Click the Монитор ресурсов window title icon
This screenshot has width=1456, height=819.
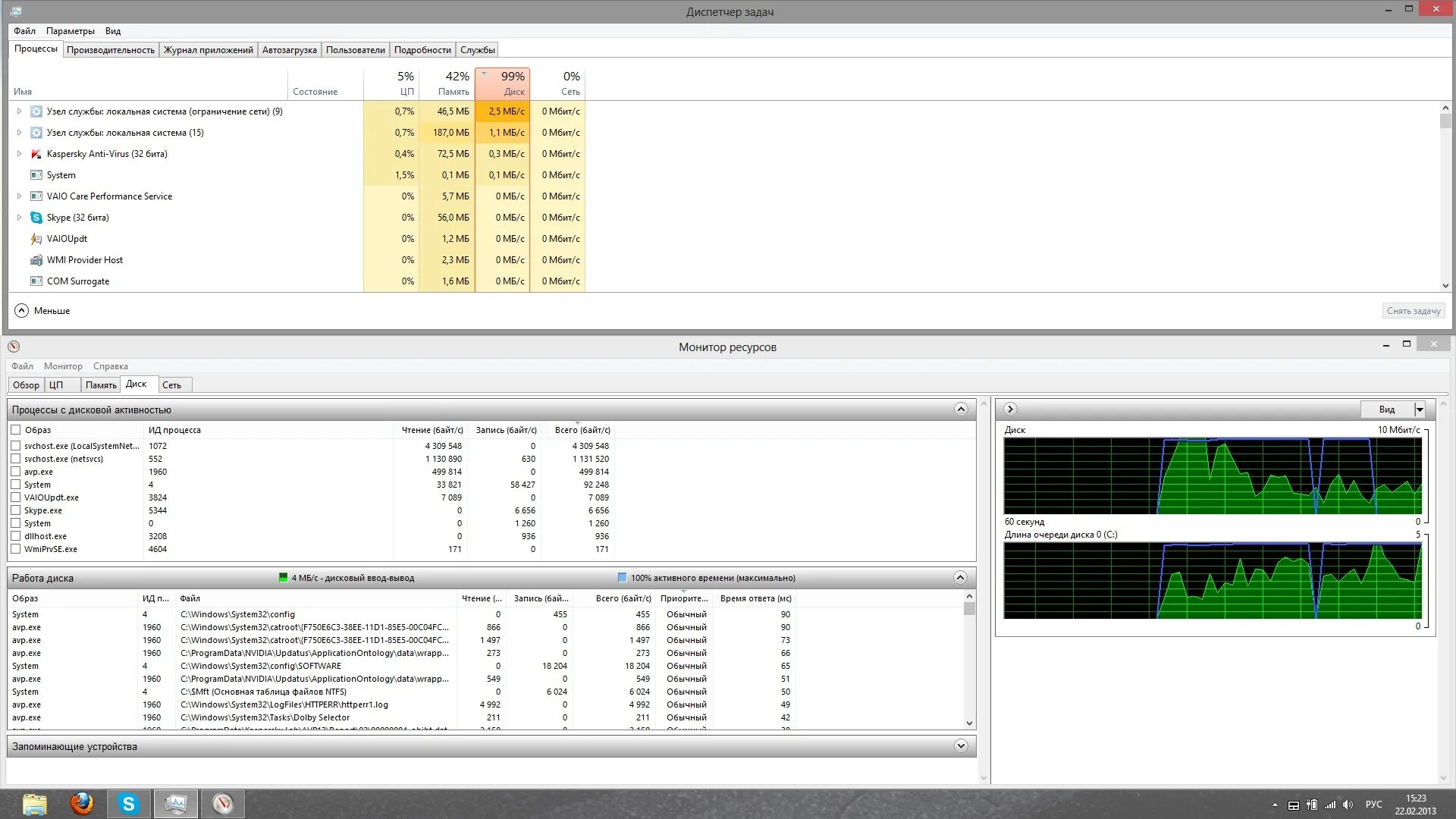pos(14,347)
